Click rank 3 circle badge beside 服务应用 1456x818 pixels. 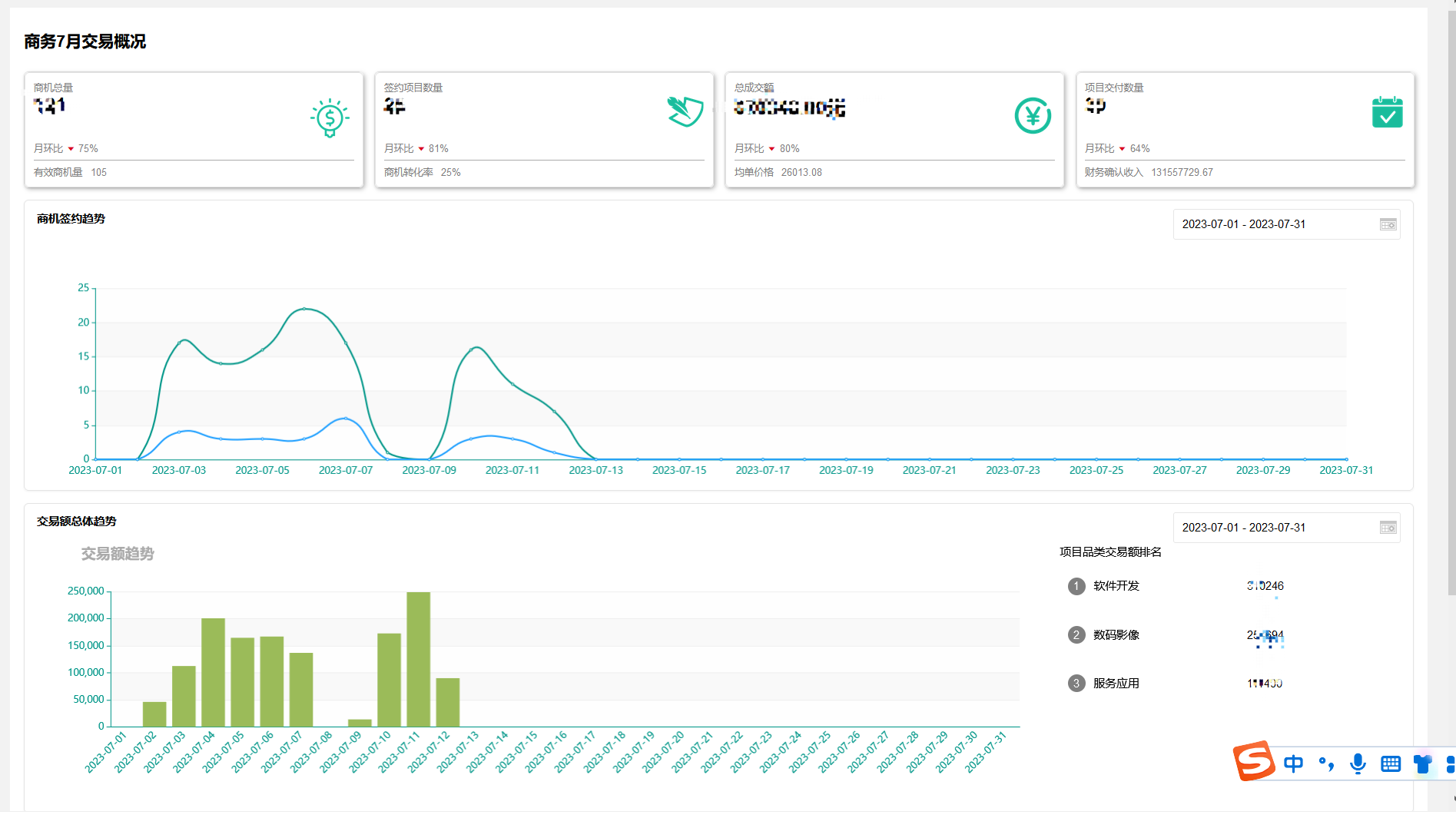point(1076,684)
